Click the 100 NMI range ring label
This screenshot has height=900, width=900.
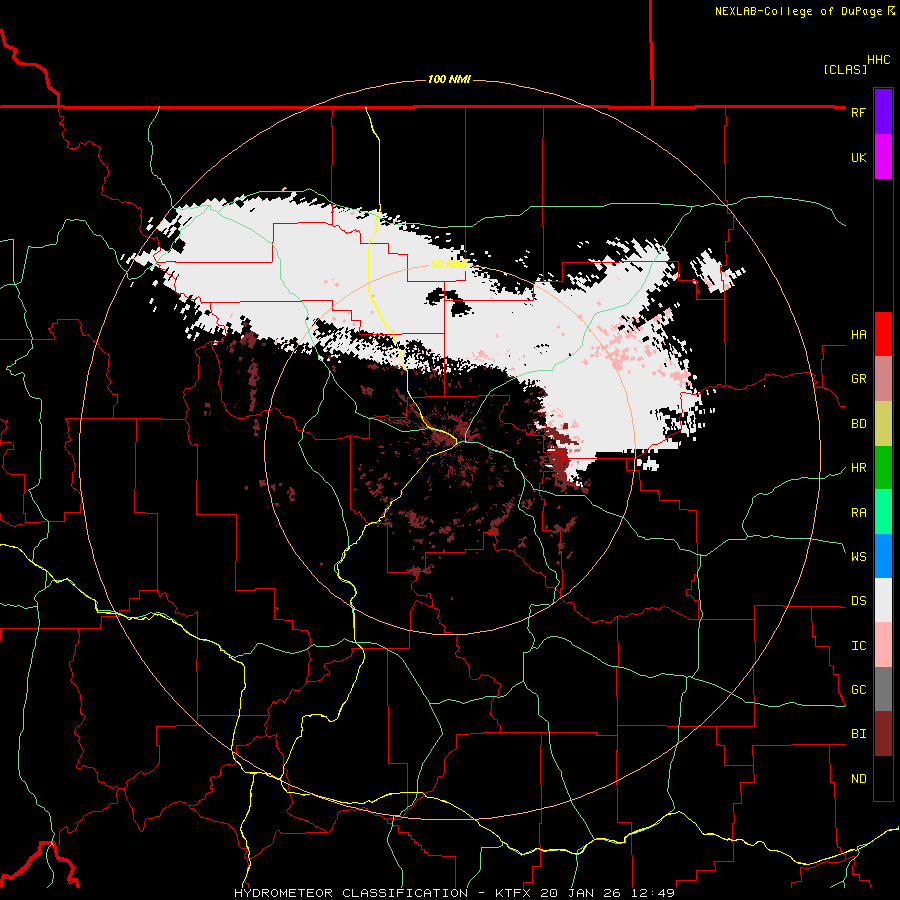(x=449, y=79)
